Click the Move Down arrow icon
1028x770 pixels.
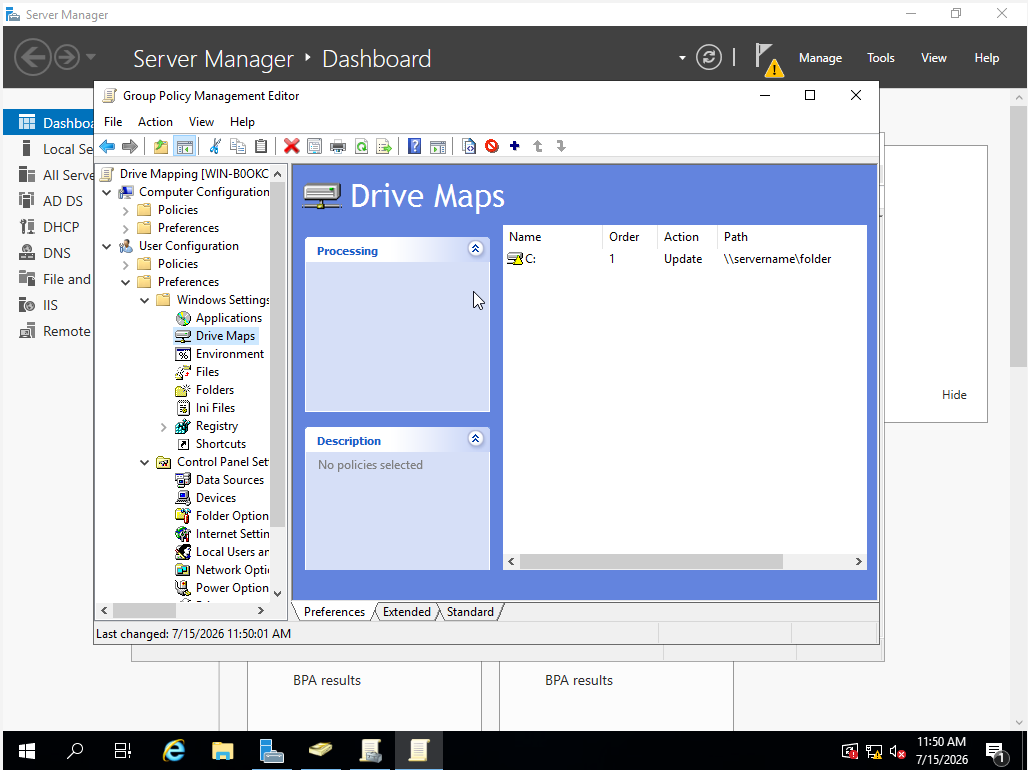click(561, 146)
